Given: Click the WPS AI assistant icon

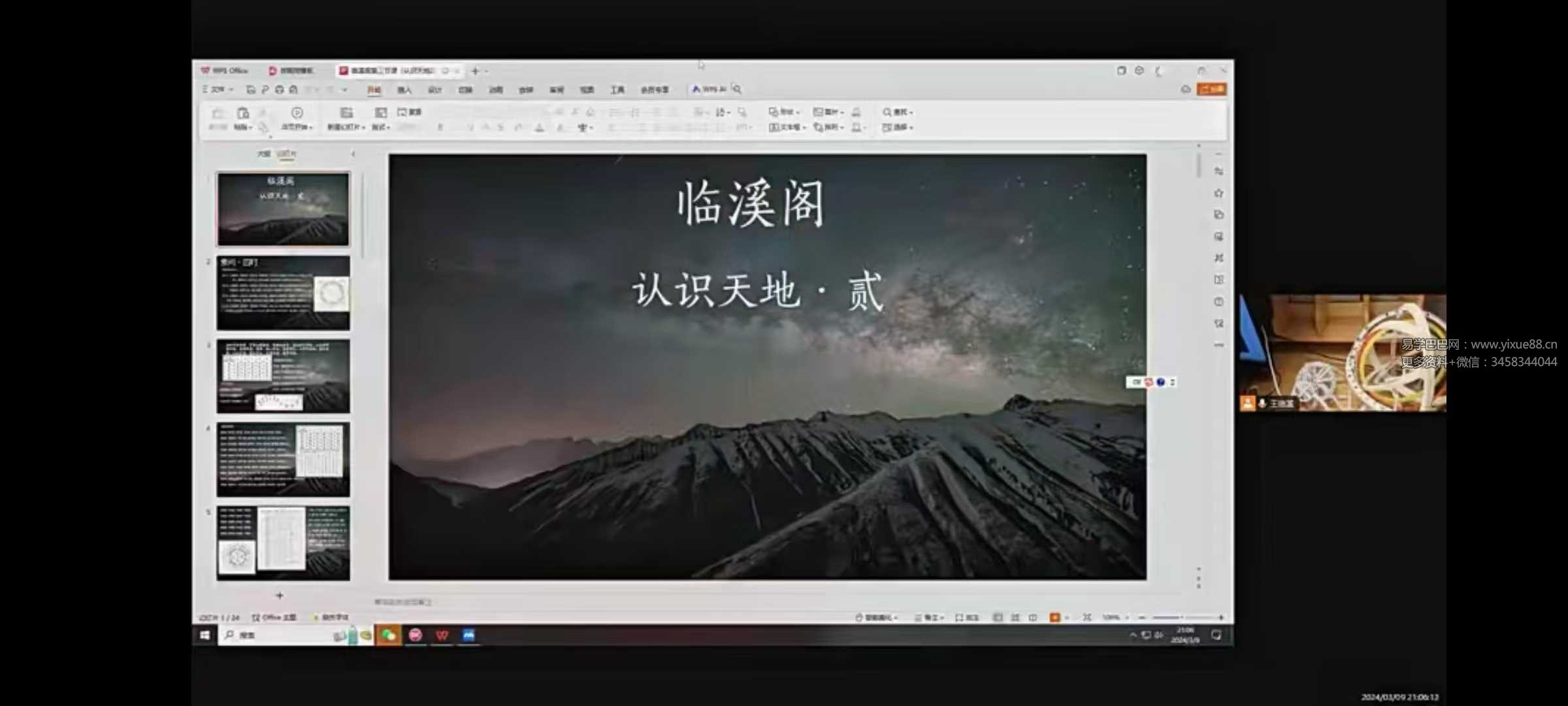Looking at the screenshot, I should pos(708,90).
